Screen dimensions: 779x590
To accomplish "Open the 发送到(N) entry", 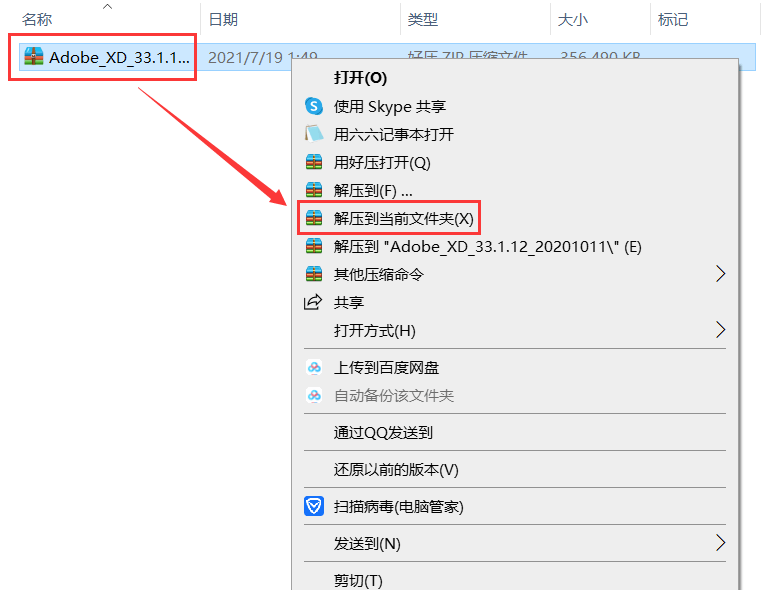I will 367,544.
